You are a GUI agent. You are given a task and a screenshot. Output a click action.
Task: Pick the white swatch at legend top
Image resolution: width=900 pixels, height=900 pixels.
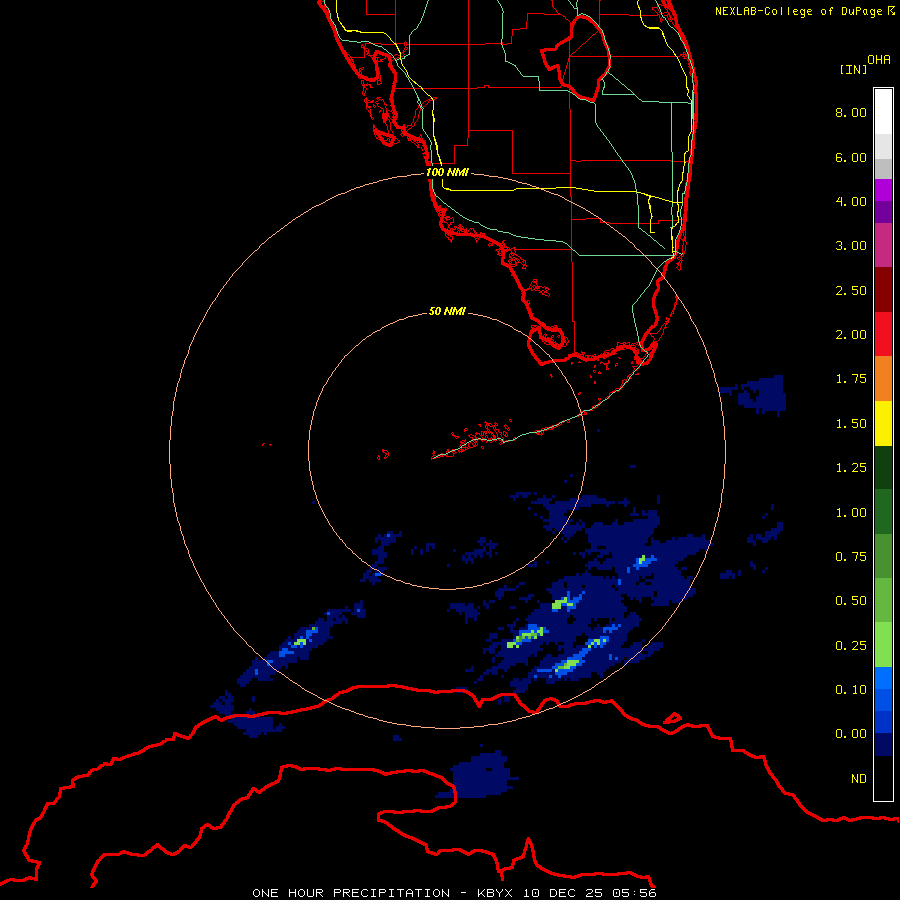883,111
